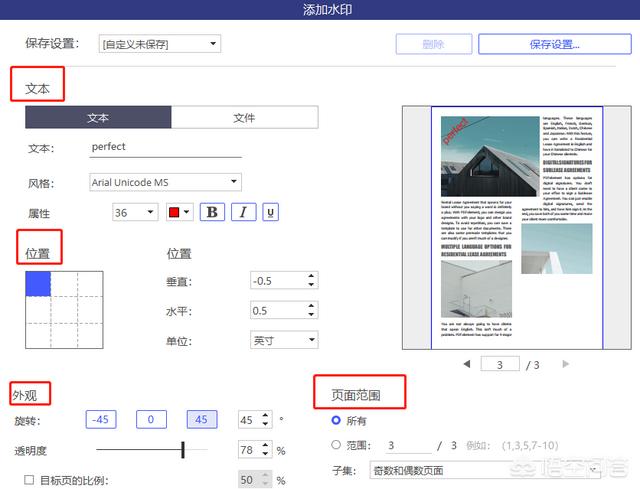Switch to the 文件 tab
This screenshot has width=640, height=489.
(244, 118)
